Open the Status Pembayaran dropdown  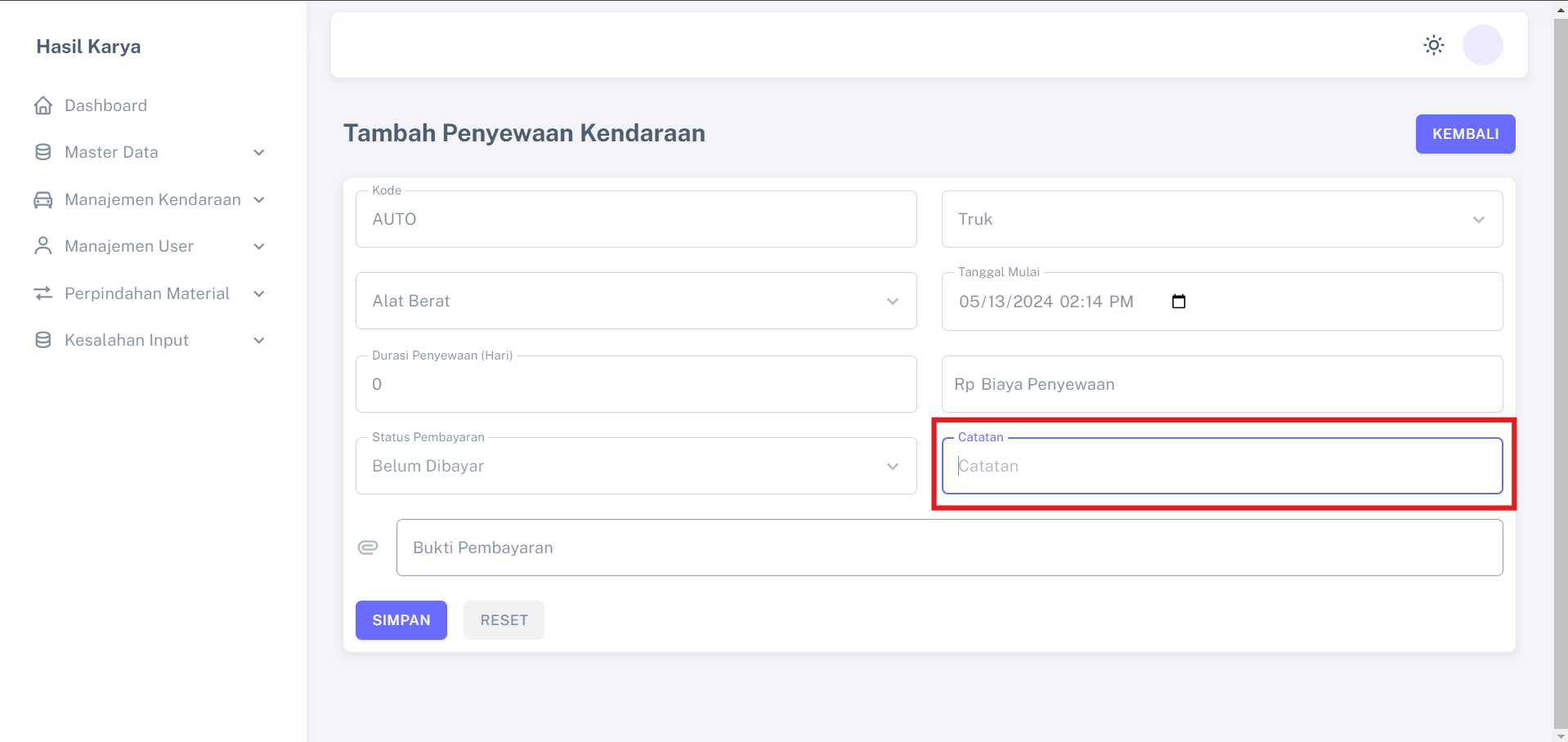[635, 466]
